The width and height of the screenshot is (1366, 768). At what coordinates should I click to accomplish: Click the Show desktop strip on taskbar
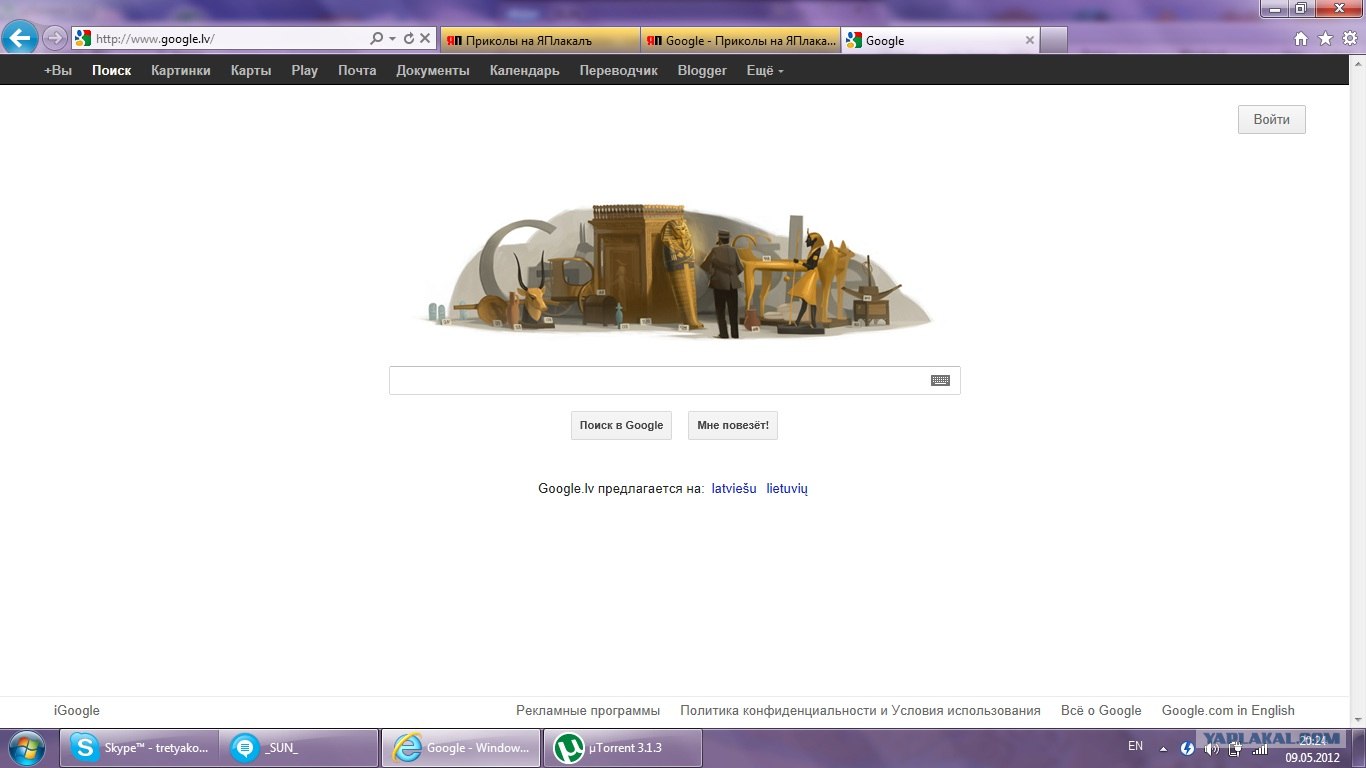1359,748
